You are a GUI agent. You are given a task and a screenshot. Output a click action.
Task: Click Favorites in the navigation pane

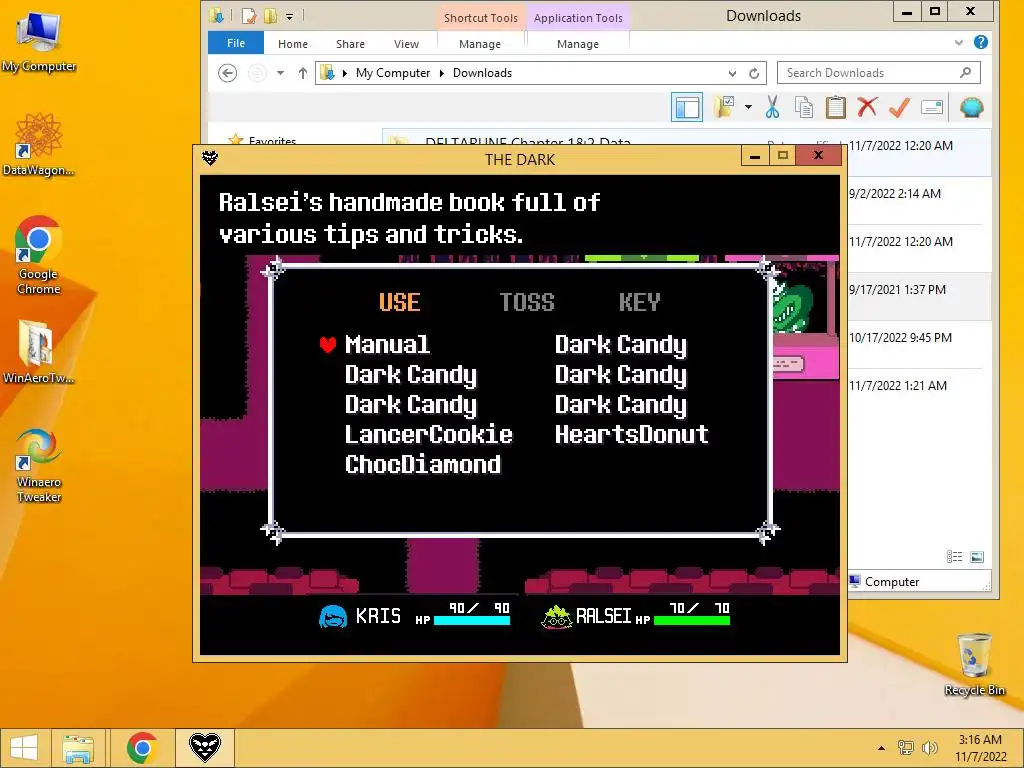click(272, 140)
